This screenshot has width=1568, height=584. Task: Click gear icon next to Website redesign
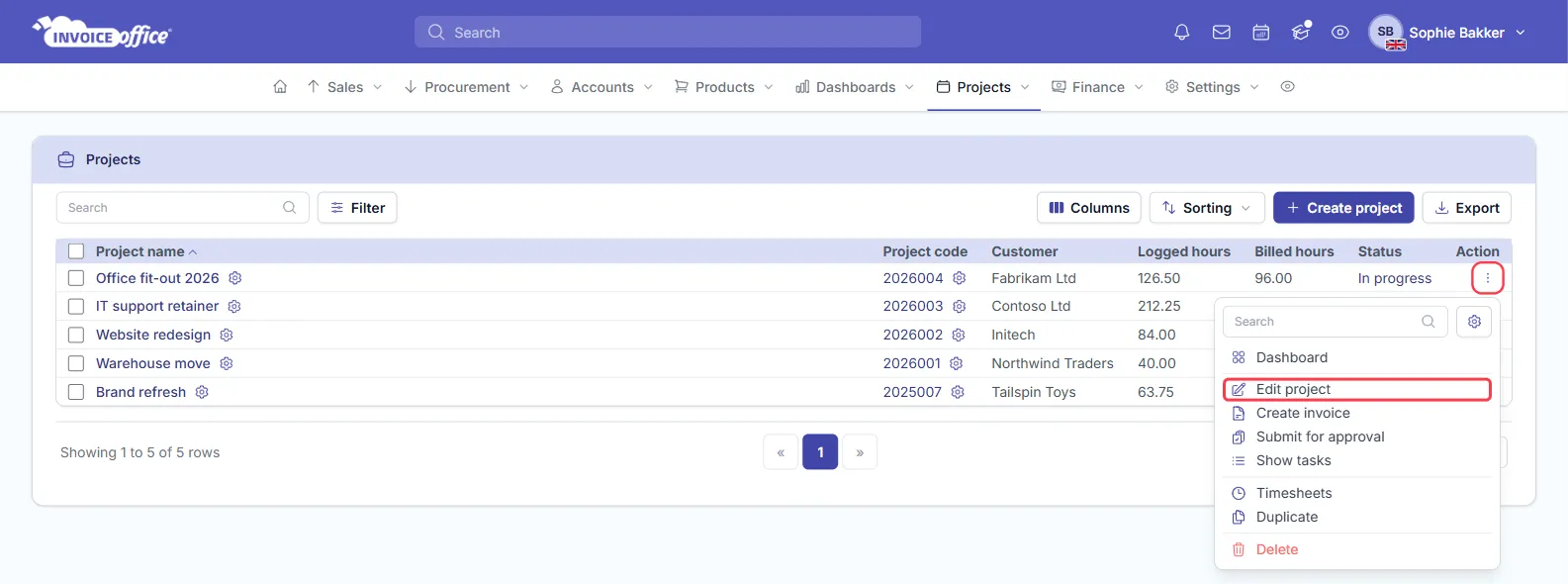pos(227,335)
